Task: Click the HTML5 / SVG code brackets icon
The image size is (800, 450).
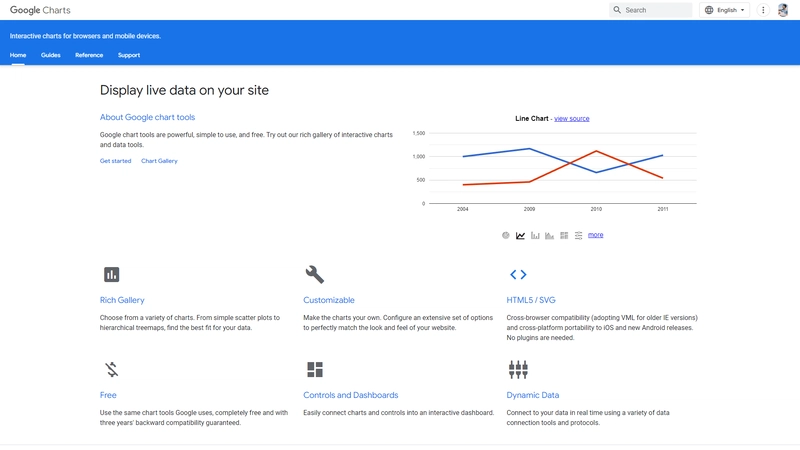Action: pyautogui.click(x=518, y=274)
